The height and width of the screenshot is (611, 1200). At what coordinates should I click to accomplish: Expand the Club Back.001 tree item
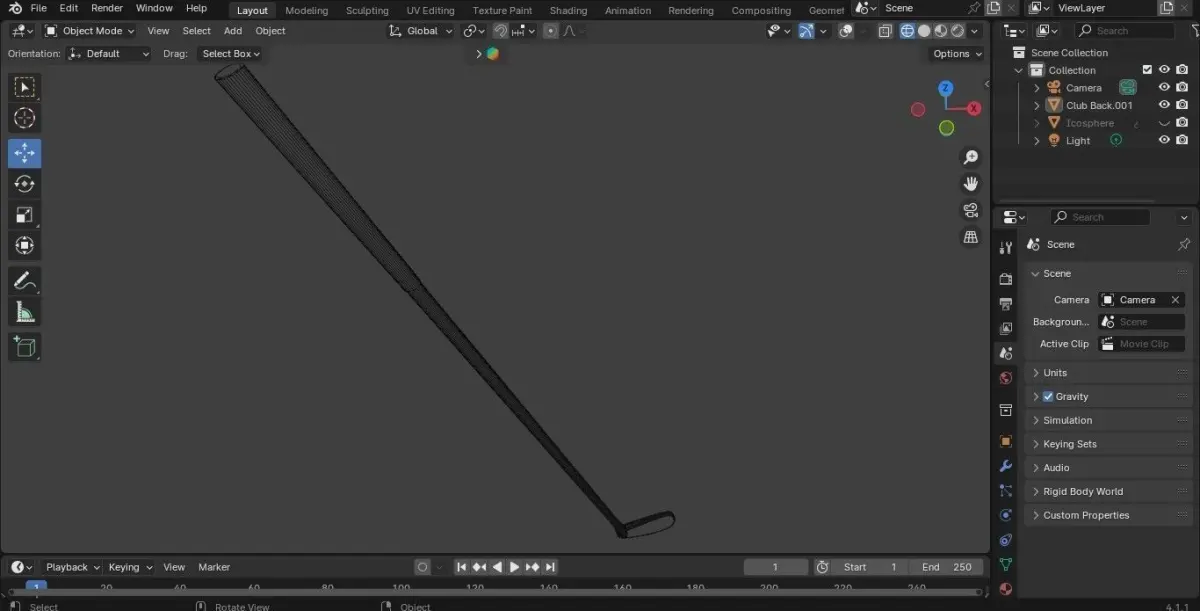click(1037, 105)
